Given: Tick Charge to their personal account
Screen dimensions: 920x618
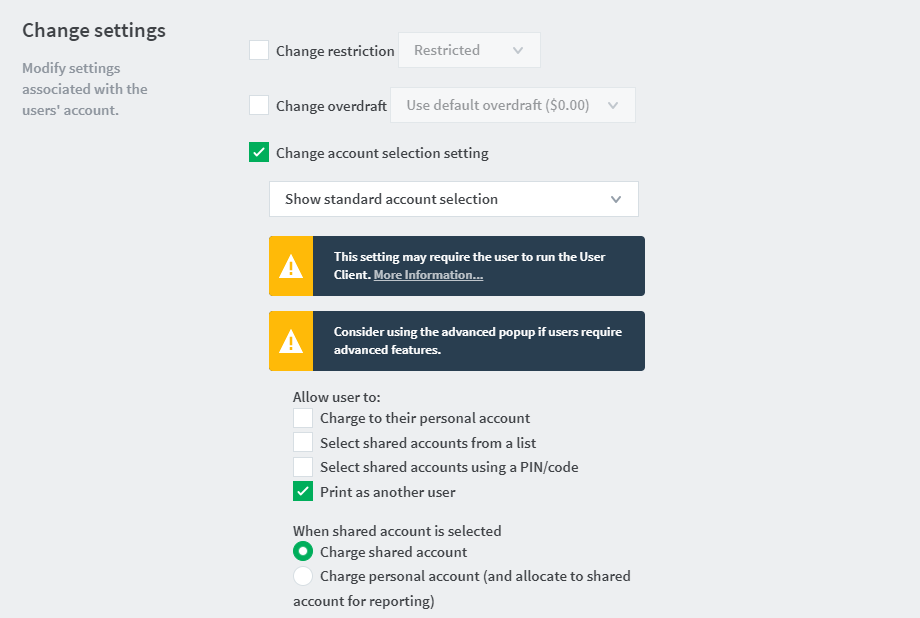Looking at the screenshot, I should tap(303, 418).
